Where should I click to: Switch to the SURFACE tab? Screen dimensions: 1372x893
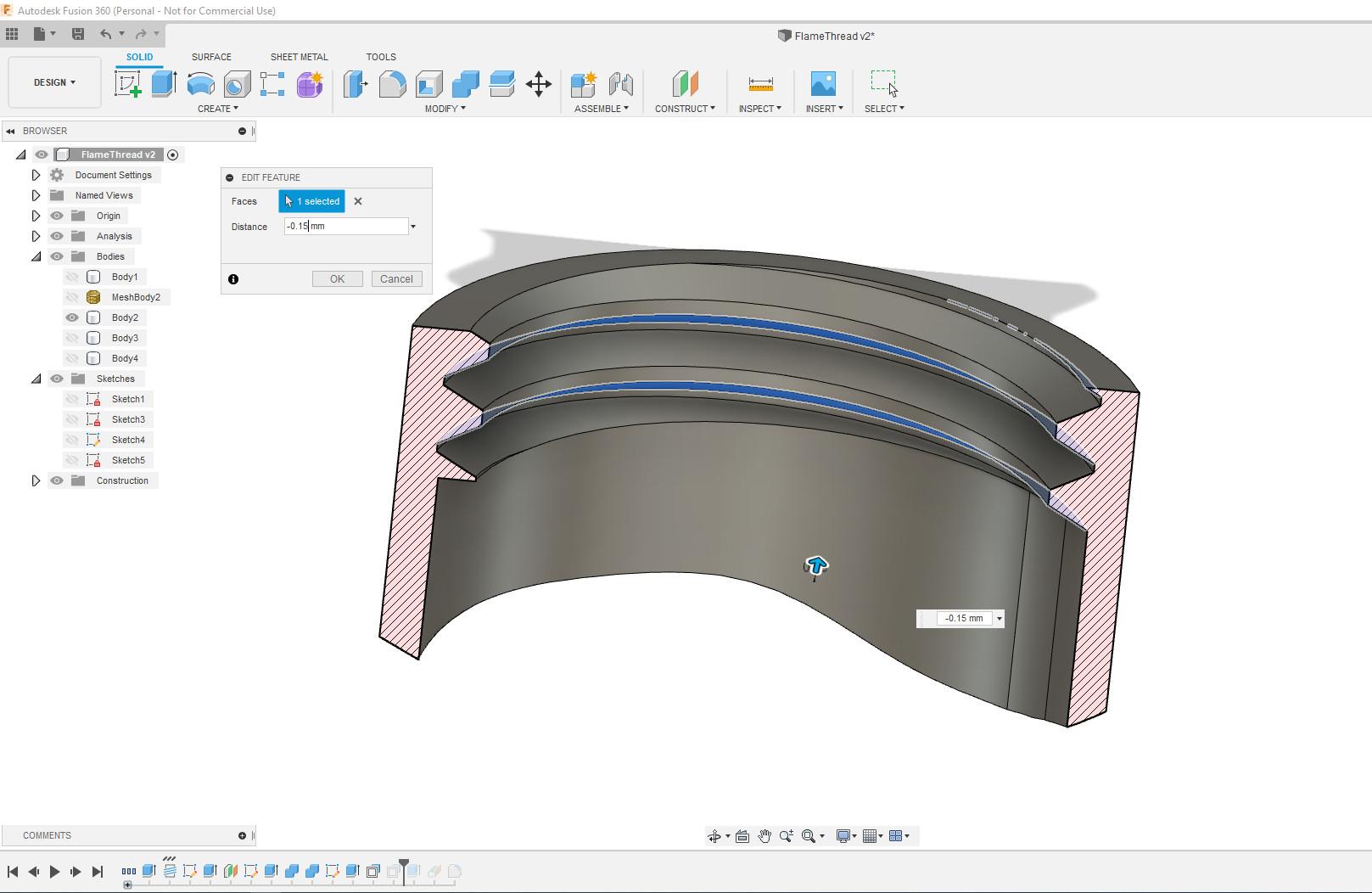(x=211, y=57)
